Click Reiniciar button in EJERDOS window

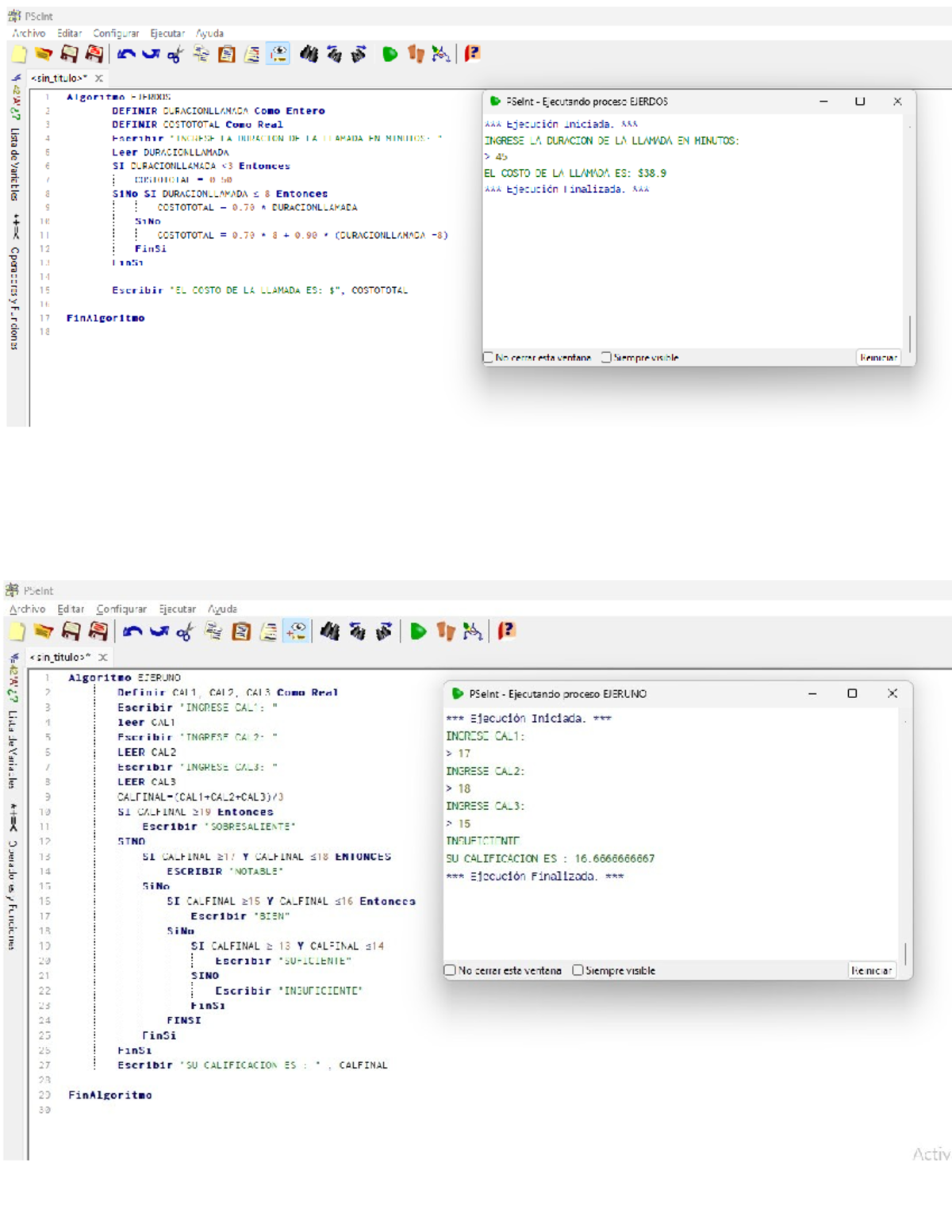point(878,358)
